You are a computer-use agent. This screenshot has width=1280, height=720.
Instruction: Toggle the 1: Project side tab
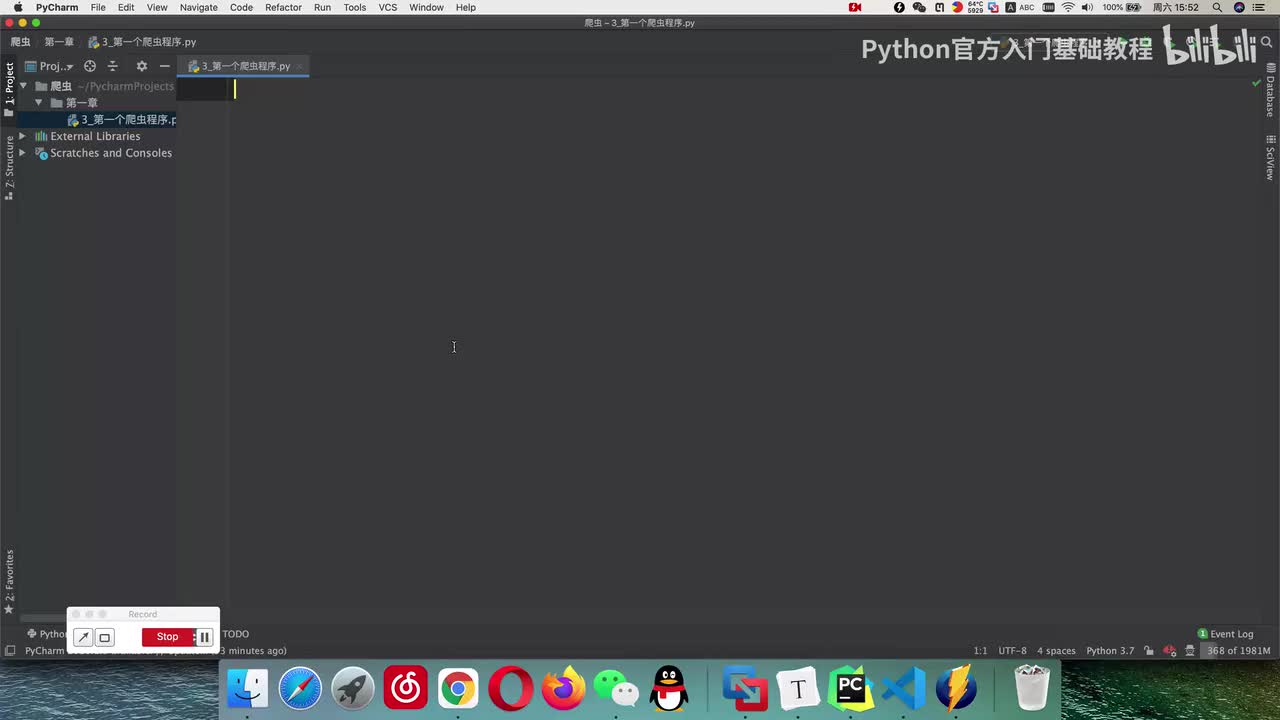click(9, 90)
